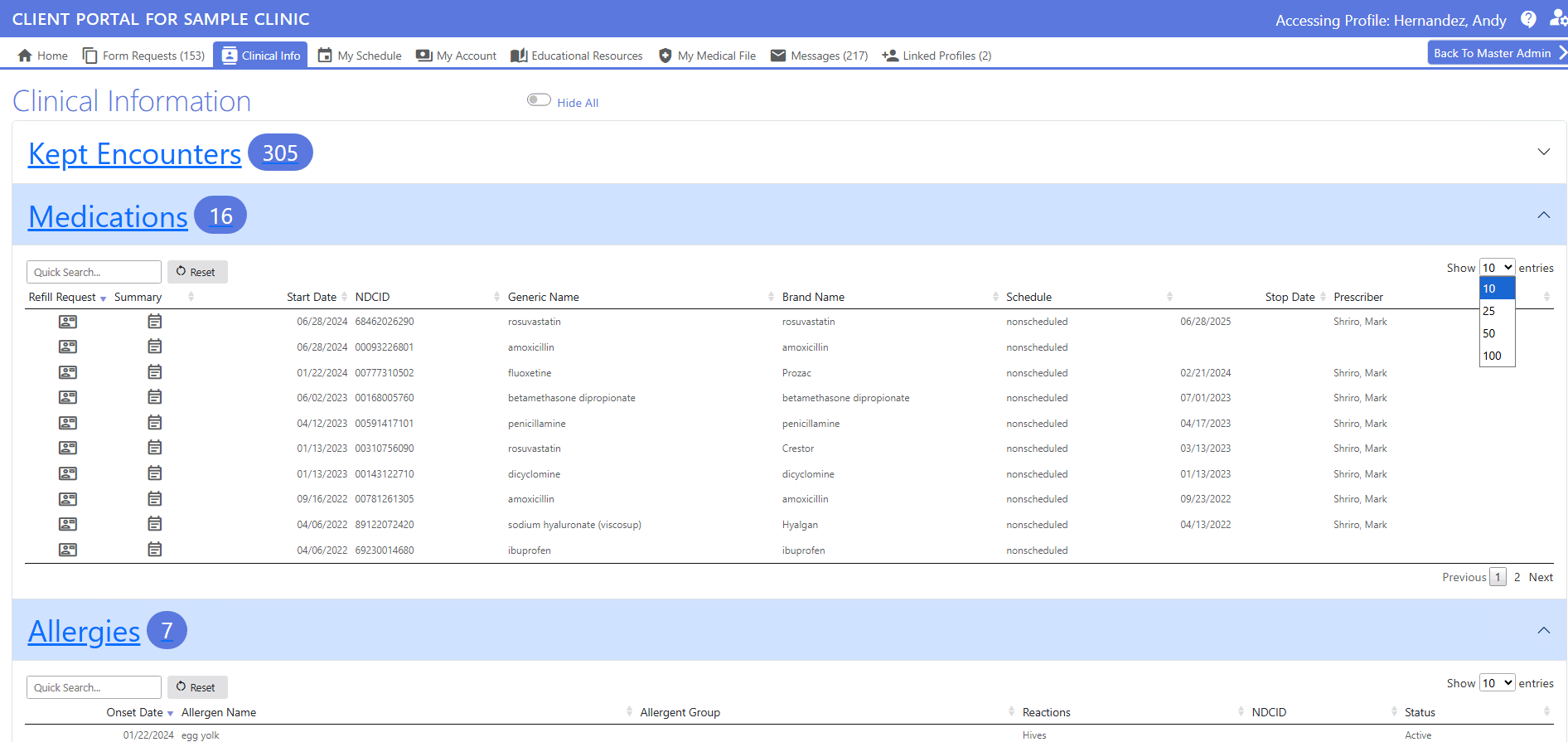
Task: Click refill request icon for Crestor row
Action: click(x=68, y=448)
